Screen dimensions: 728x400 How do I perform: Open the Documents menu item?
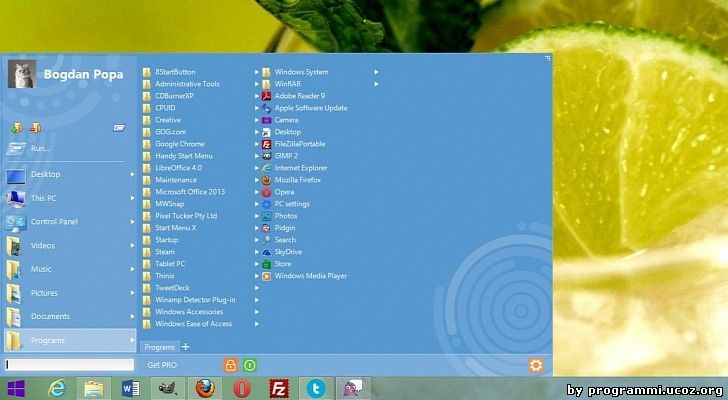pos(50,316)
